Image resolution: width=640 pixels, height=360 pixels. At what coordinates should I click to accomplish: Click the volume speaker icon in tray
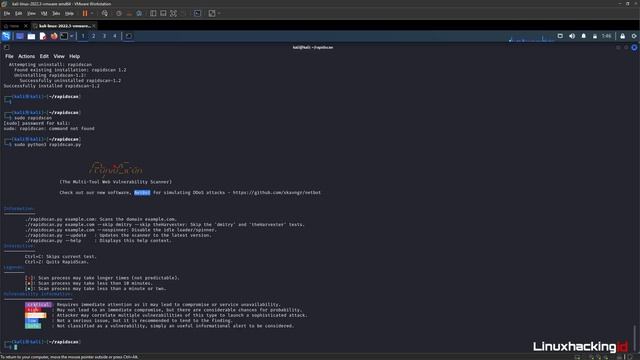[x=572, y=36]
